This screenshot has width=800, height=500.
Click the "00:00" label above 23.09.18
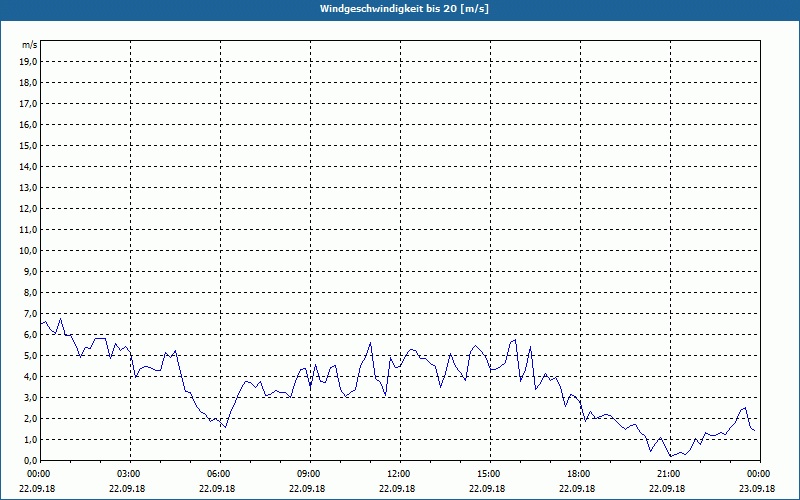tap(760, 474)
